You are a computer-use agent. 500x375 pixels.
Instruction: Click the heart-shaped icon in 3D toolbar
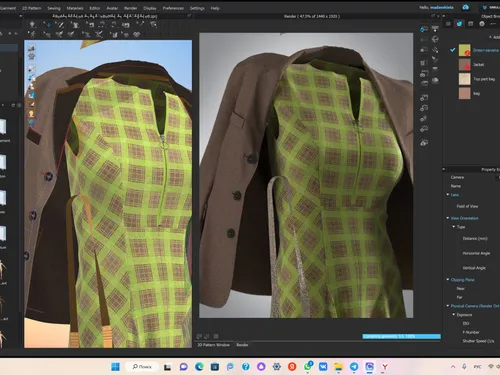point(137,34)
